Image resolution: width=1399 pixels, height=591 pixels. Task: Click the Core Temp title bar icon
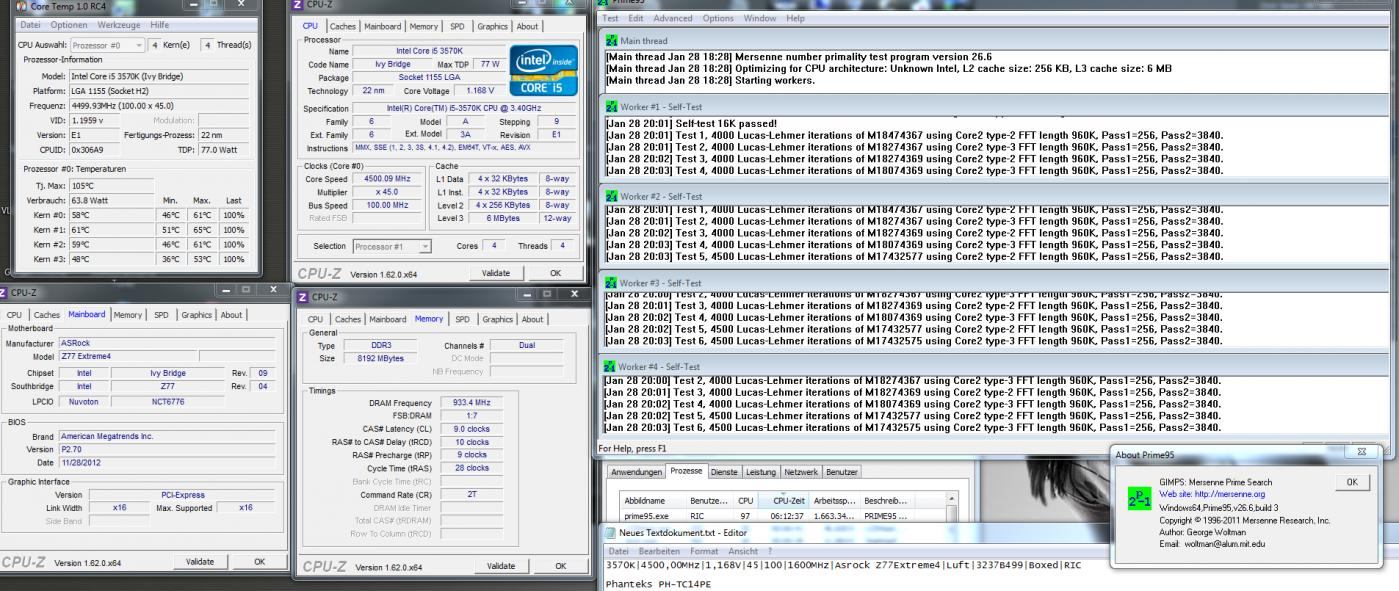point(23,6)
